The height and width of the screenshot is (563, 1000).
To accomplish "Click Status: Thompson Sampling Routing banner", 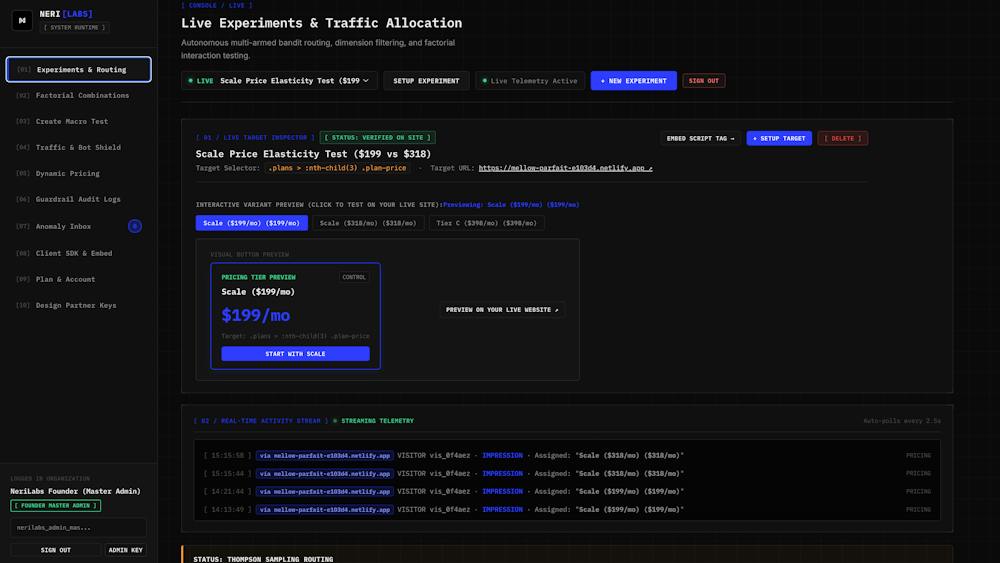I will (567, 555).
